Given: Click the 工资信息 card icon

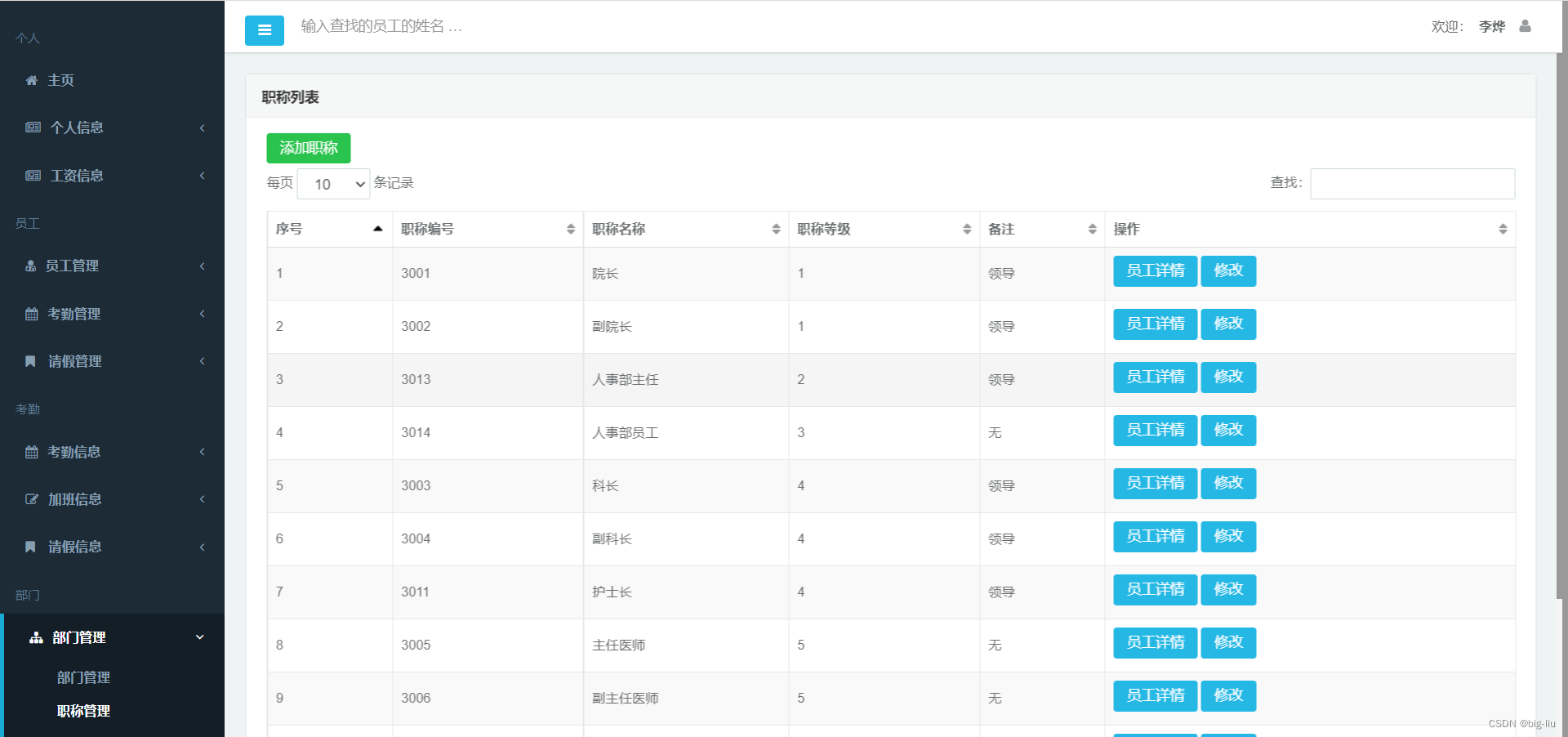Looking at the screenshot, I should coord(33,176).
